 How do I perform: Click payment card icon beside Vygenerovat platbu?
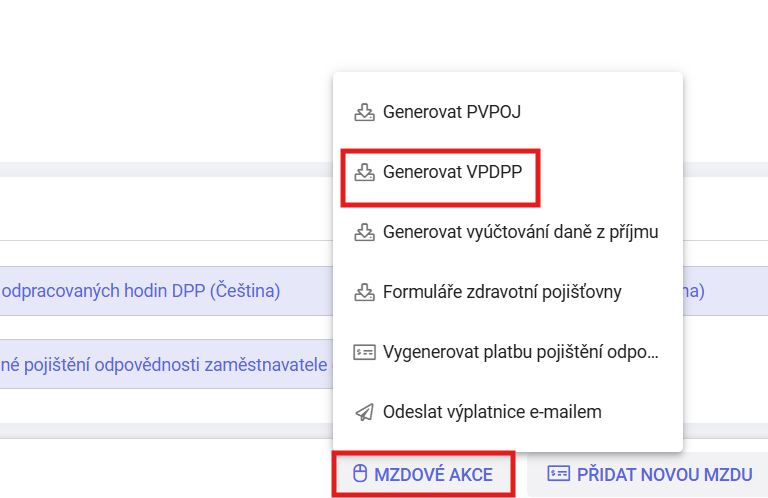[364, 352]
